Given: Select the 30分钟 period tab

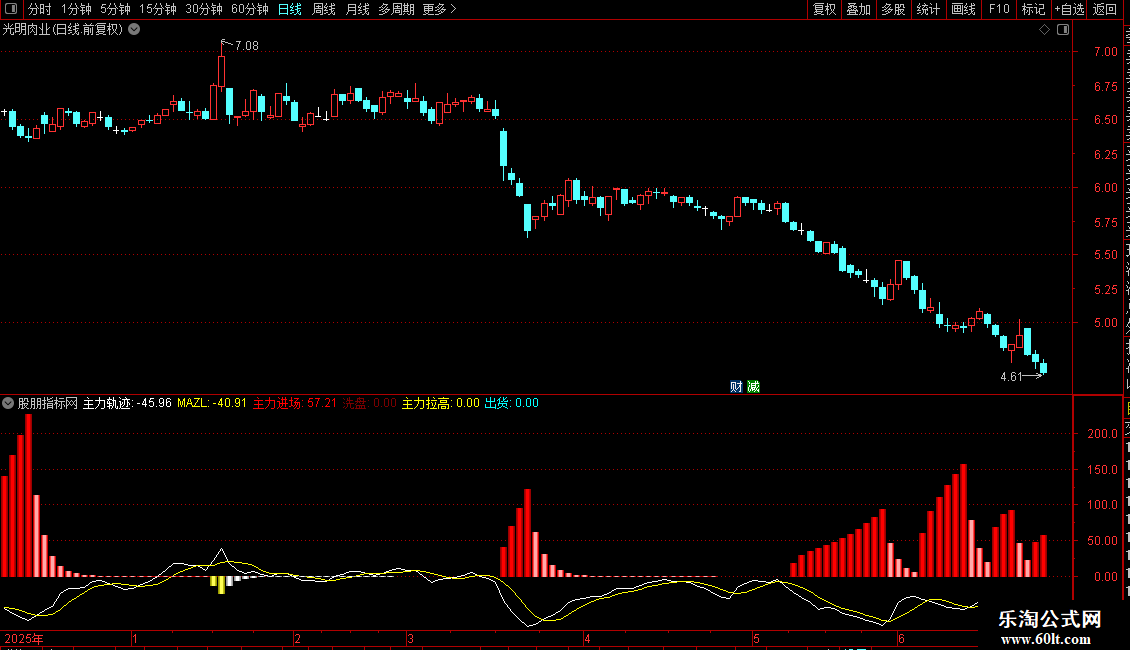Looking at the screenshot, I should [204, 9].
